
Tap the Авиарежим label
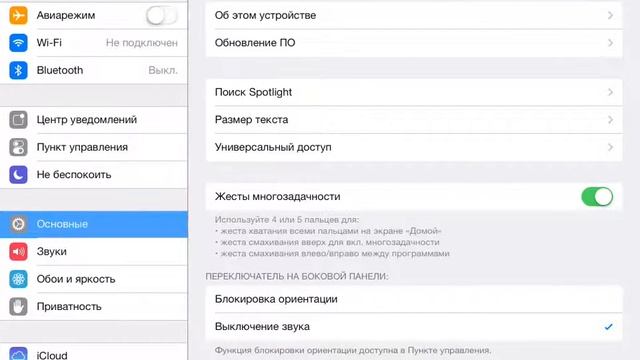tap(66, 16)
